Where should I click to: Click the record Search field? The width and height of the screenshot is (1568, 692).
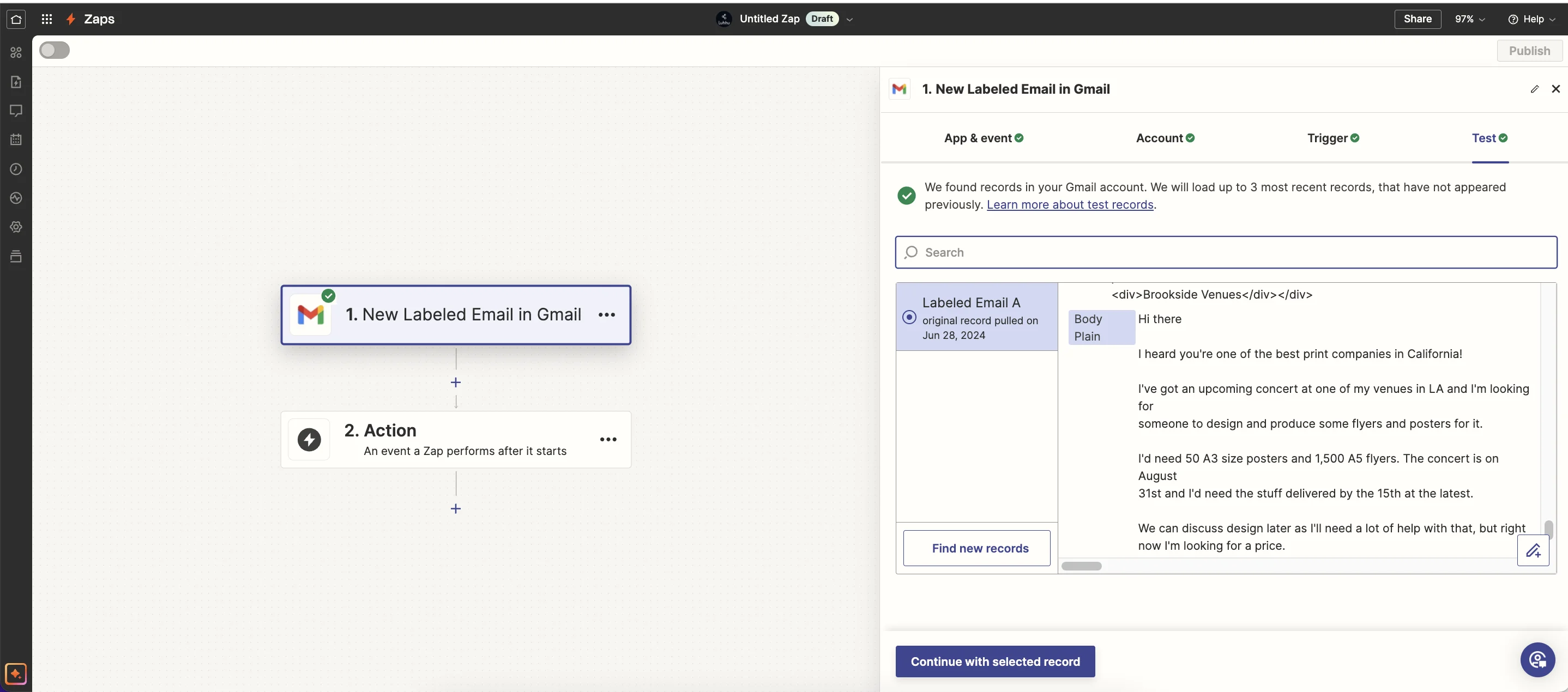click(x=1225, y=252)
